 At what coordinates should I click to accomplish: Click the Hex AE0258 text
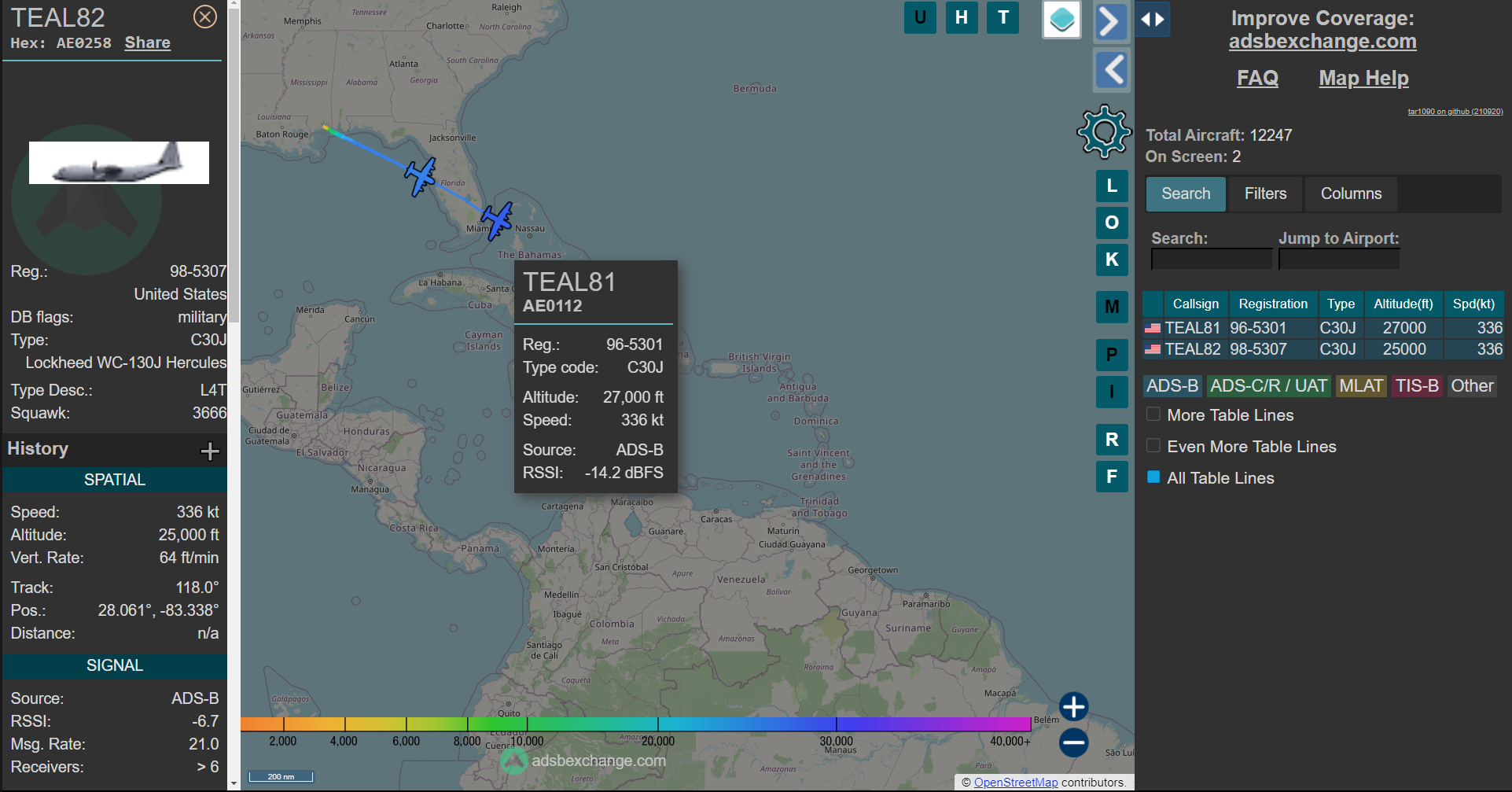[61, 43]
